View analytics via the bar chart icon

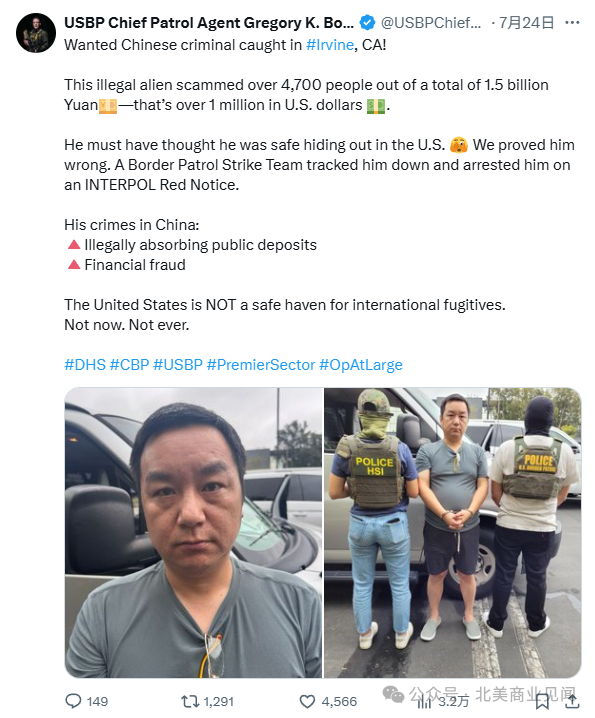(425, 701)
